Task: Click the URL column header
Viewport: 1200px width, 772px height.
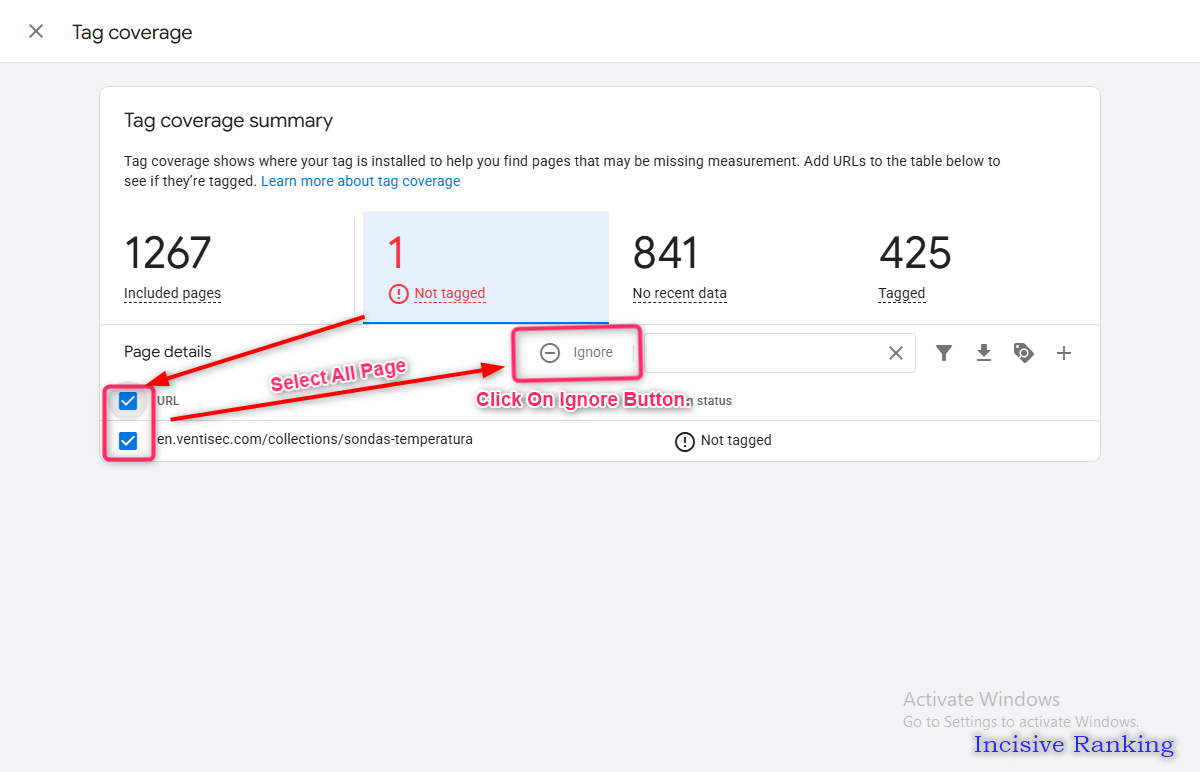Action: [168, 401]
